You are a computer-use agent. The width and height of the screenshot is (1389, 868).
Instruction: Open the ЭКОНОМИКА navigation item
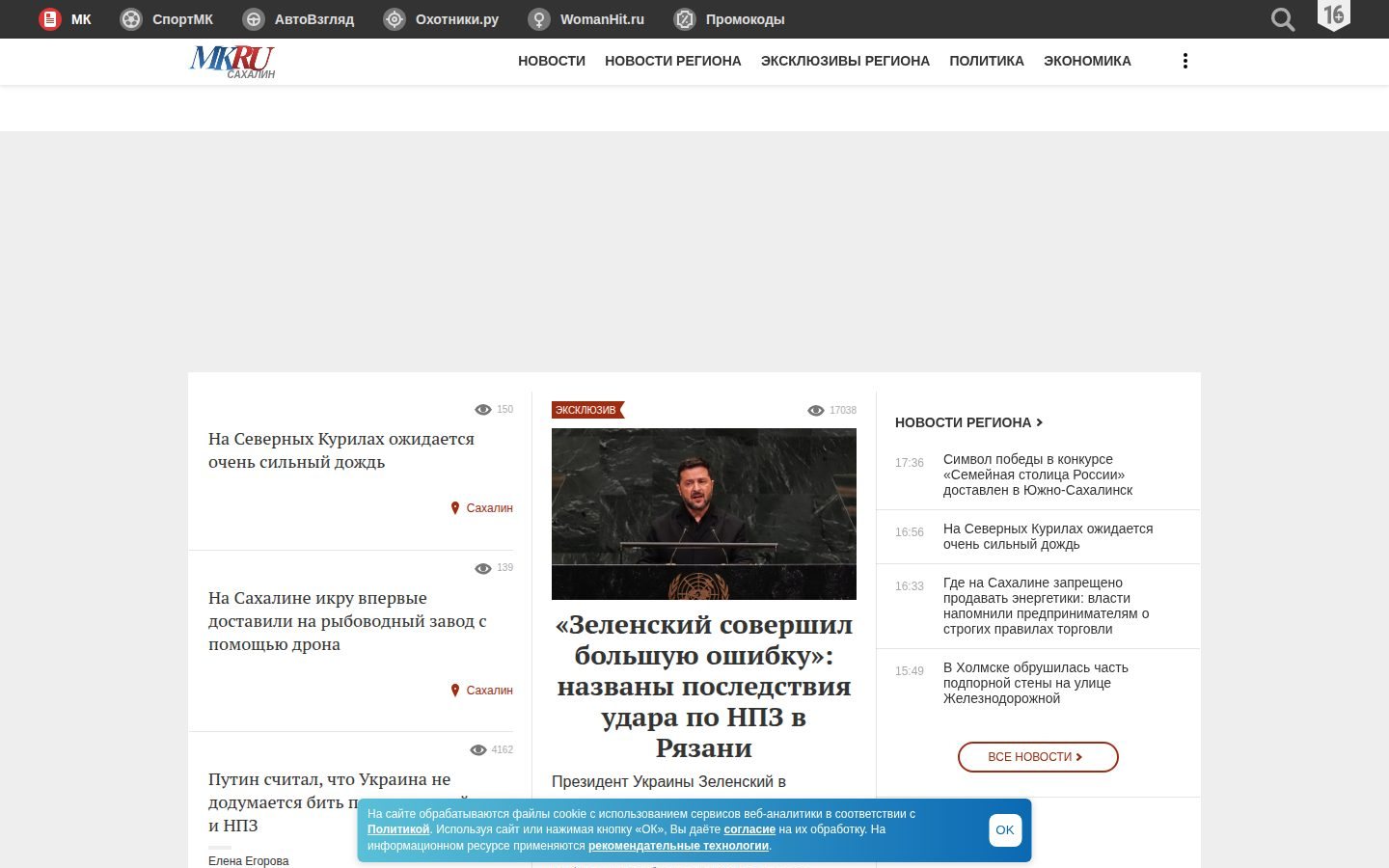1087,61
